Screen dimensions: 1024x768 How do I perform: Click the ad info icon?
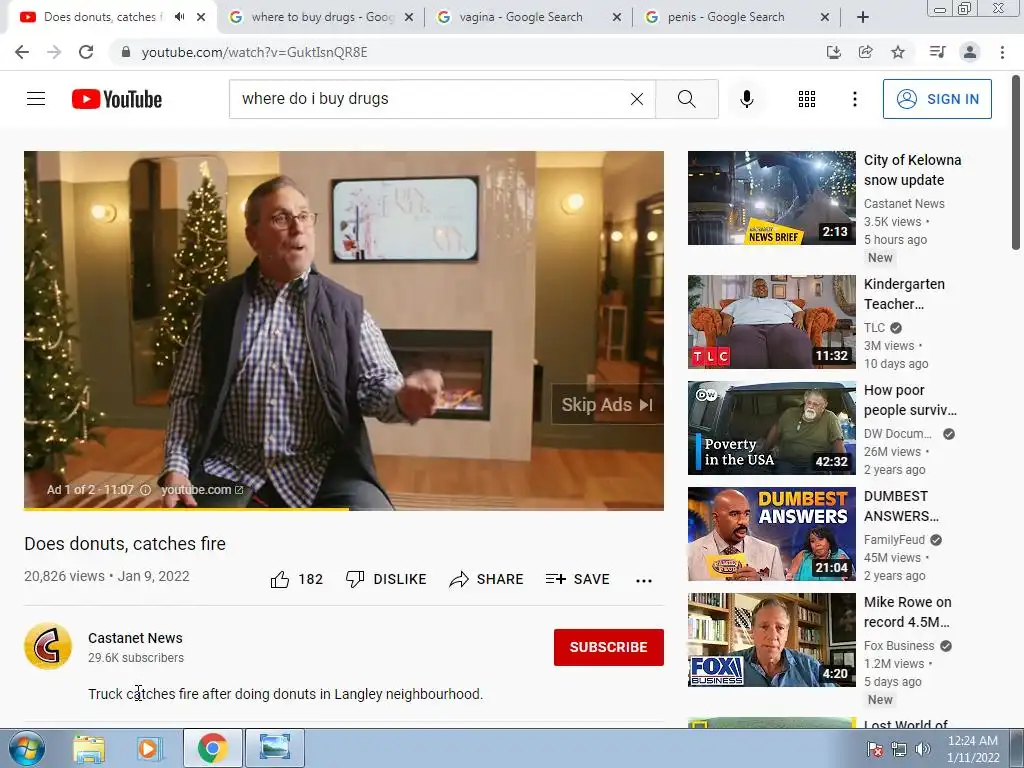pyautogui.click(x=145, y=490)
